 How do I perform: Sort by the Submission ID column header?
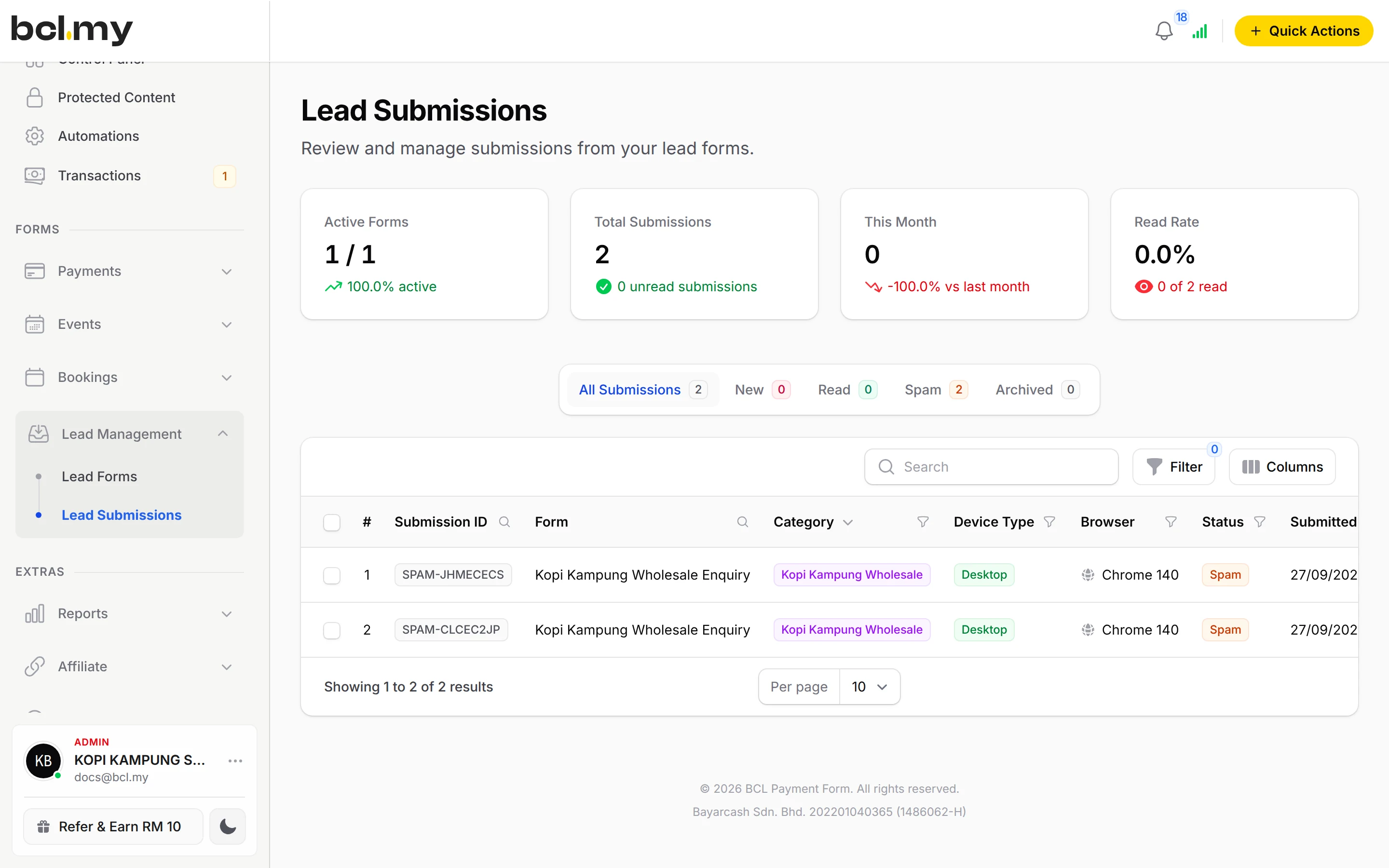click(440, 522)
